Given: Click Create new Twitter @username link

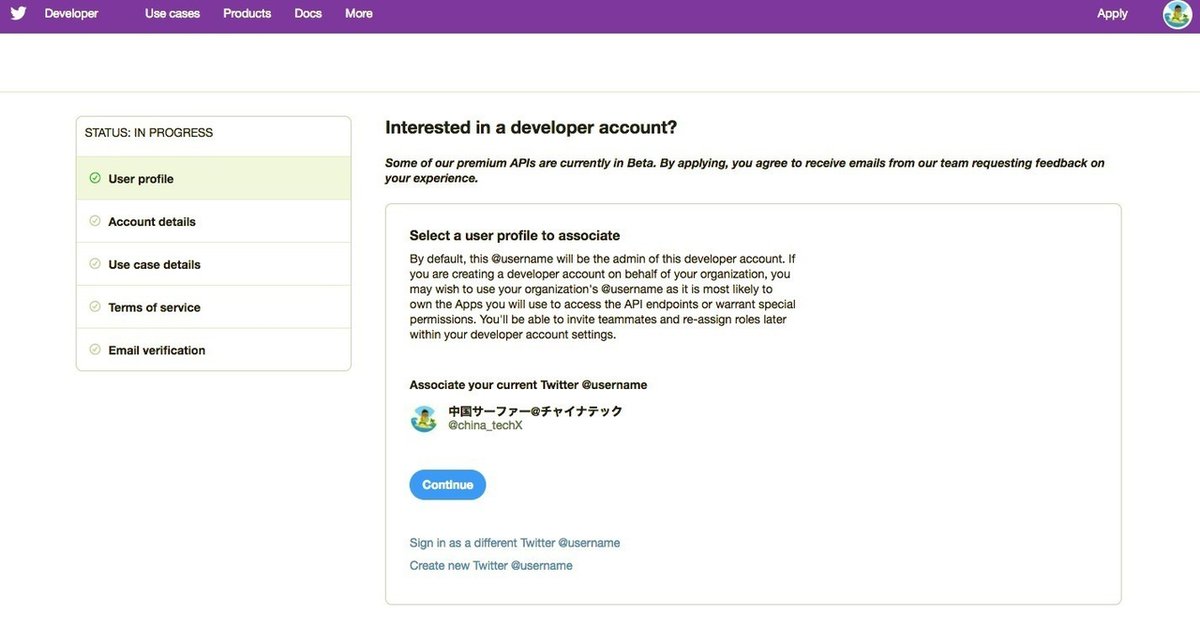Looking at the screenshot, I should (491, 566).
